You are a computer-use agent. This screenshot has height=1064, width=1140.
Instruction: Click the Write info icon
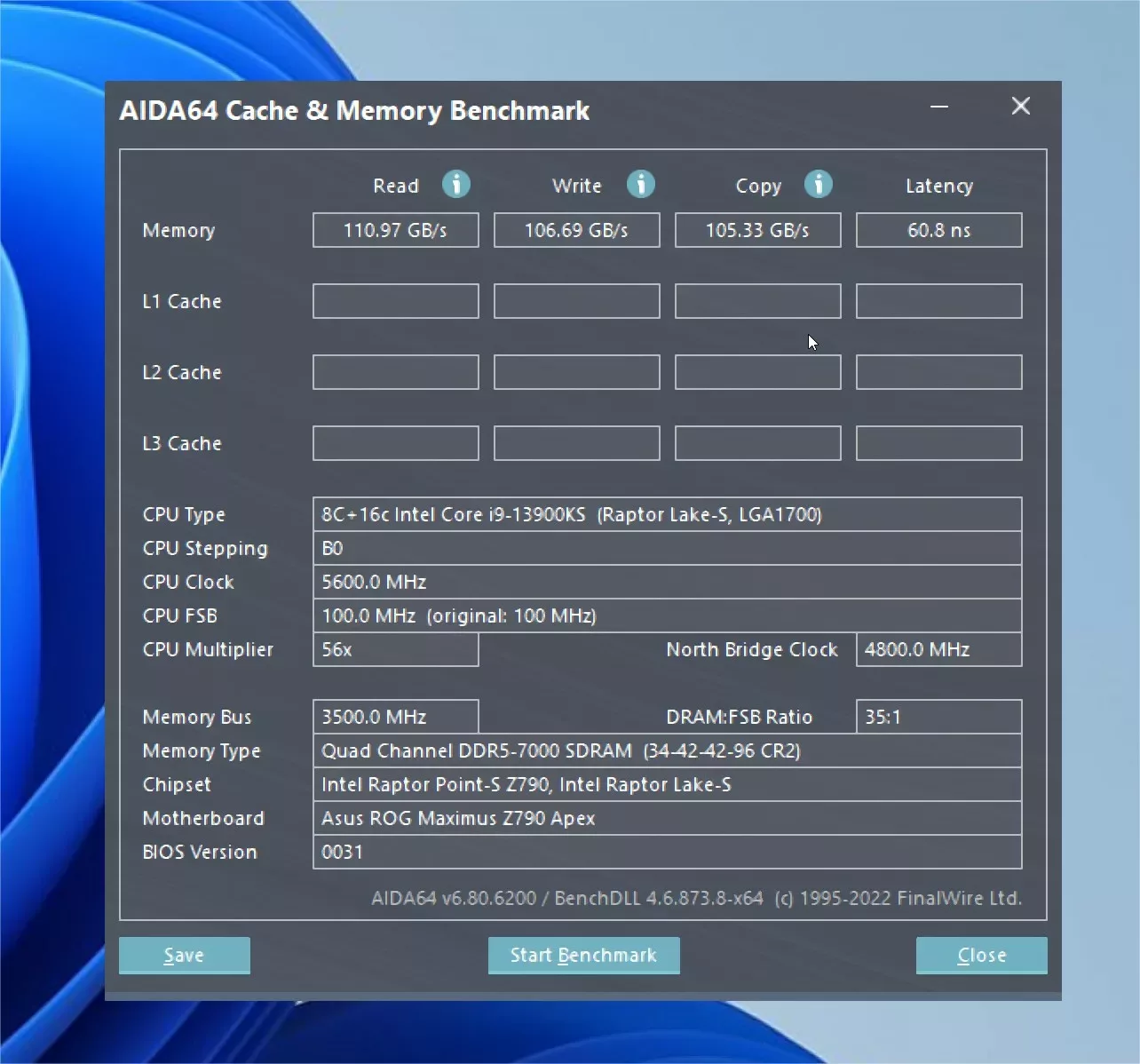(640, 184)
